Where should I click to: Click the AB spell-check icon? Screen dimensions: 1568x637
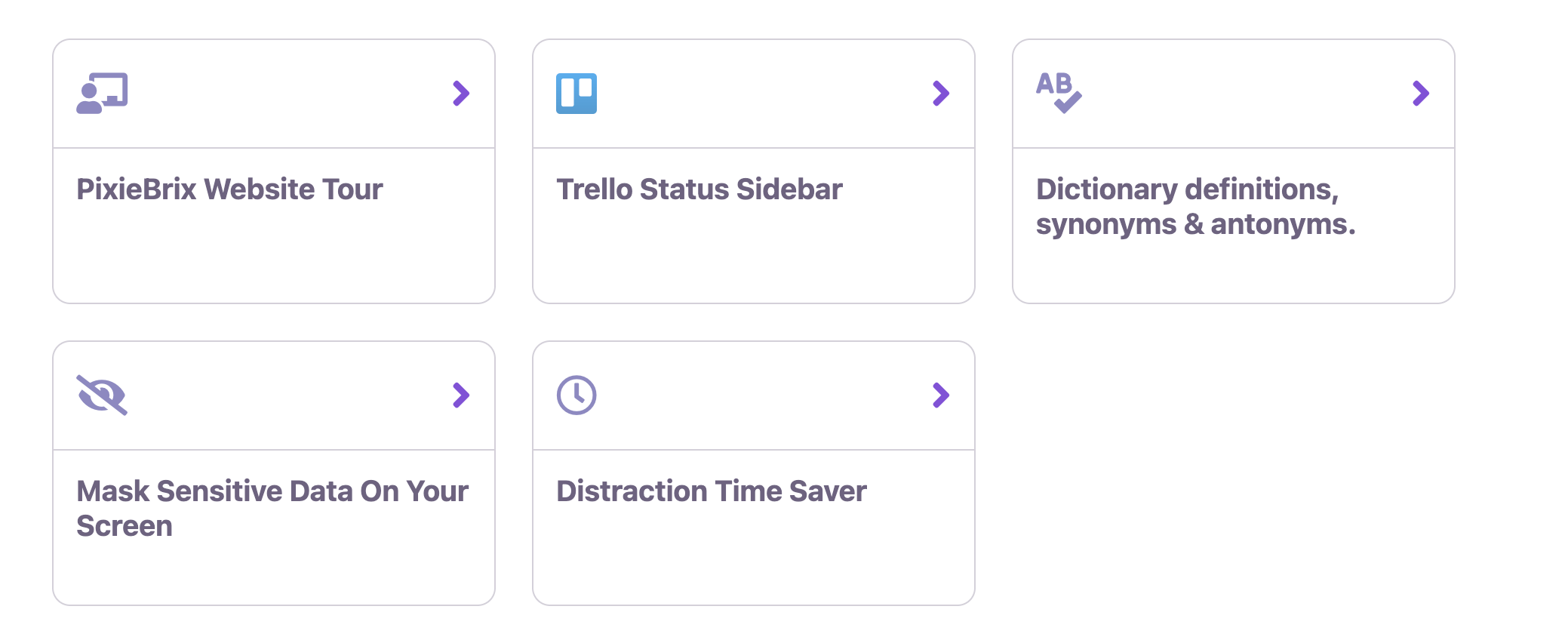pos(1059,93)
